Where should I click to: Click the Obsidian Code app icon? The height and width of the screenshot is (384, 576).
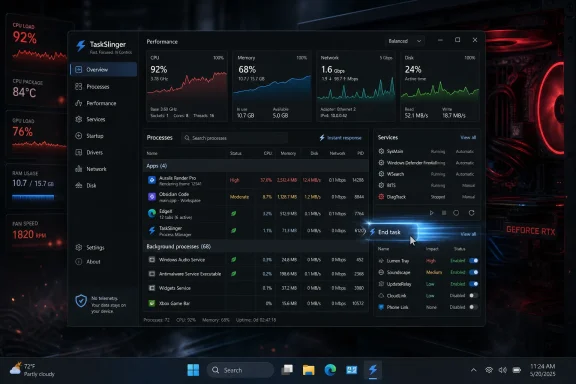[x=152, y=197]
